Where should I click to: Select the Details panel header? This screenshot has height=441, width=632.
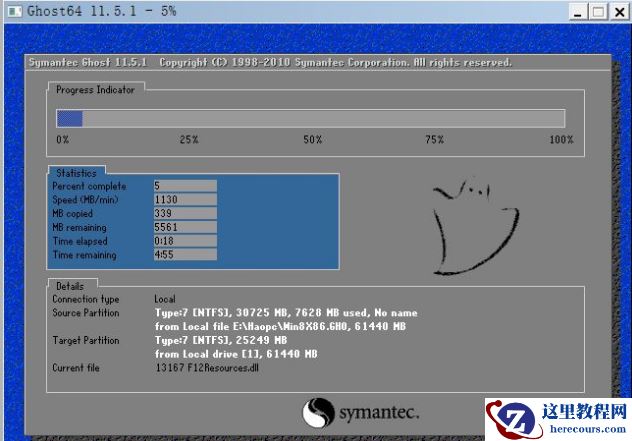[x=70, y=286]
